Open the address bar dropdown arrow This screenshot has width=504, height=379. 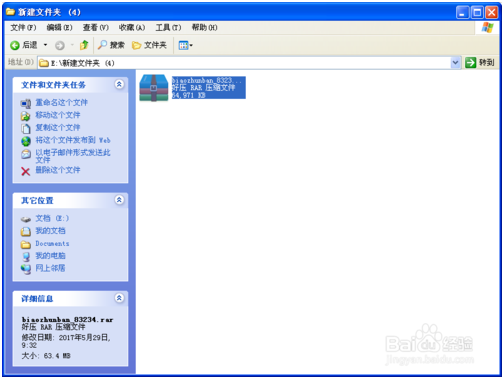pos(455,63)
